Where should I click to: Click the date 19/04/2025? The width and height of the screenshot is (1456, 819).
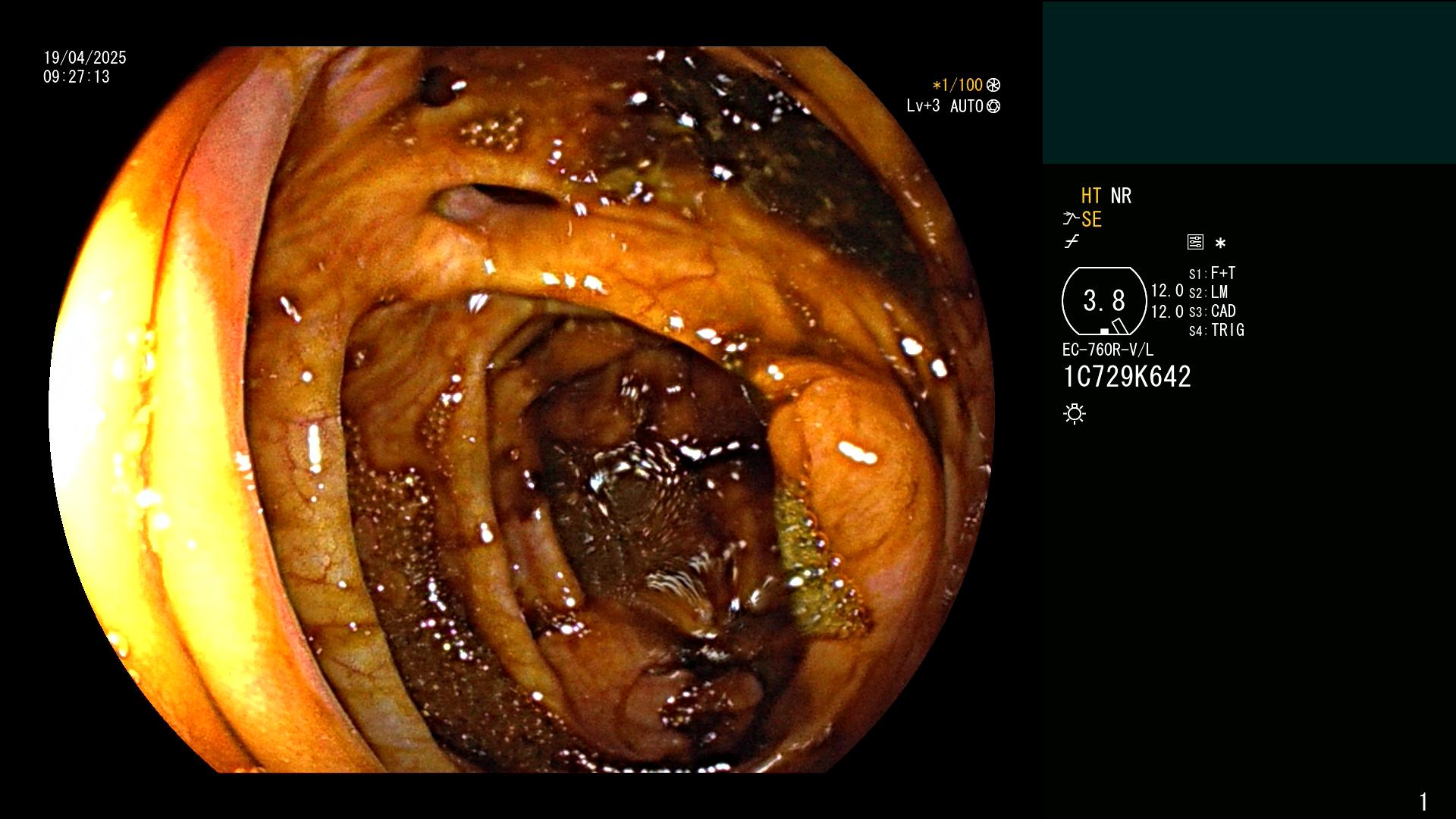tap(85, 58)
